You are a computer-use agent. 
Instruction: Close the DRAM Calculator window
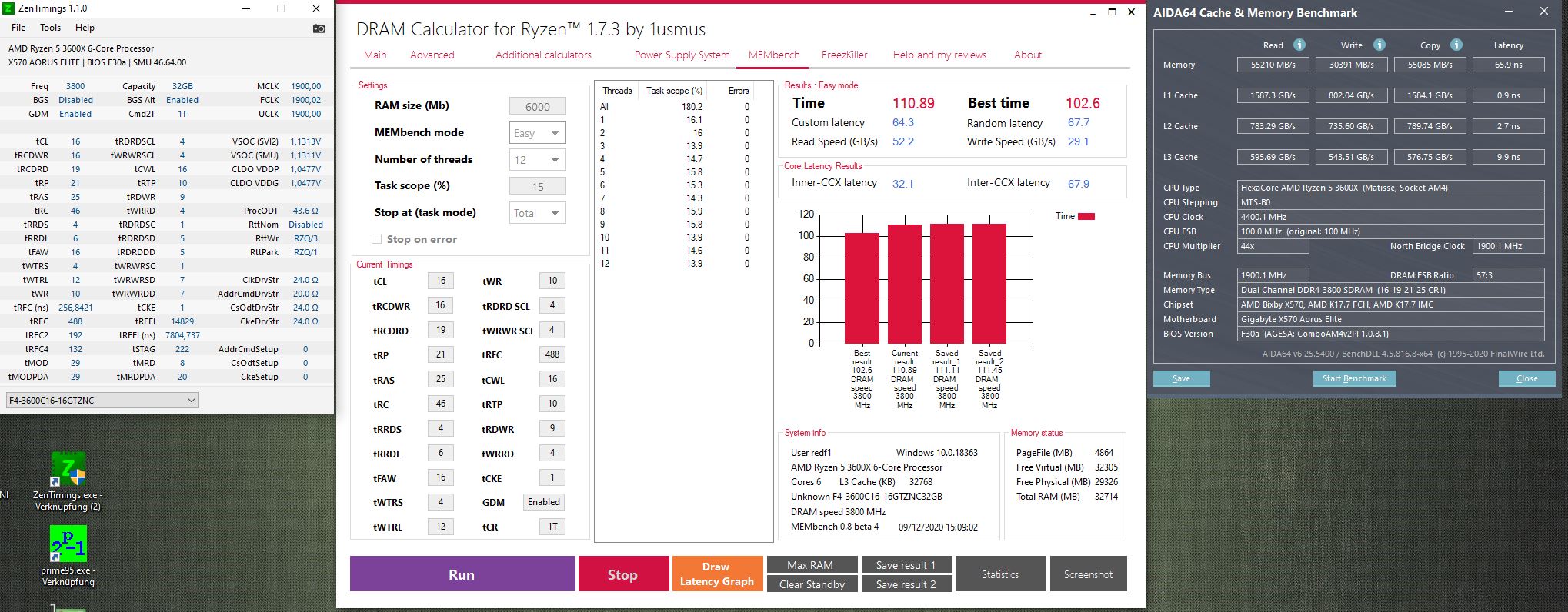click(1131, 12)
